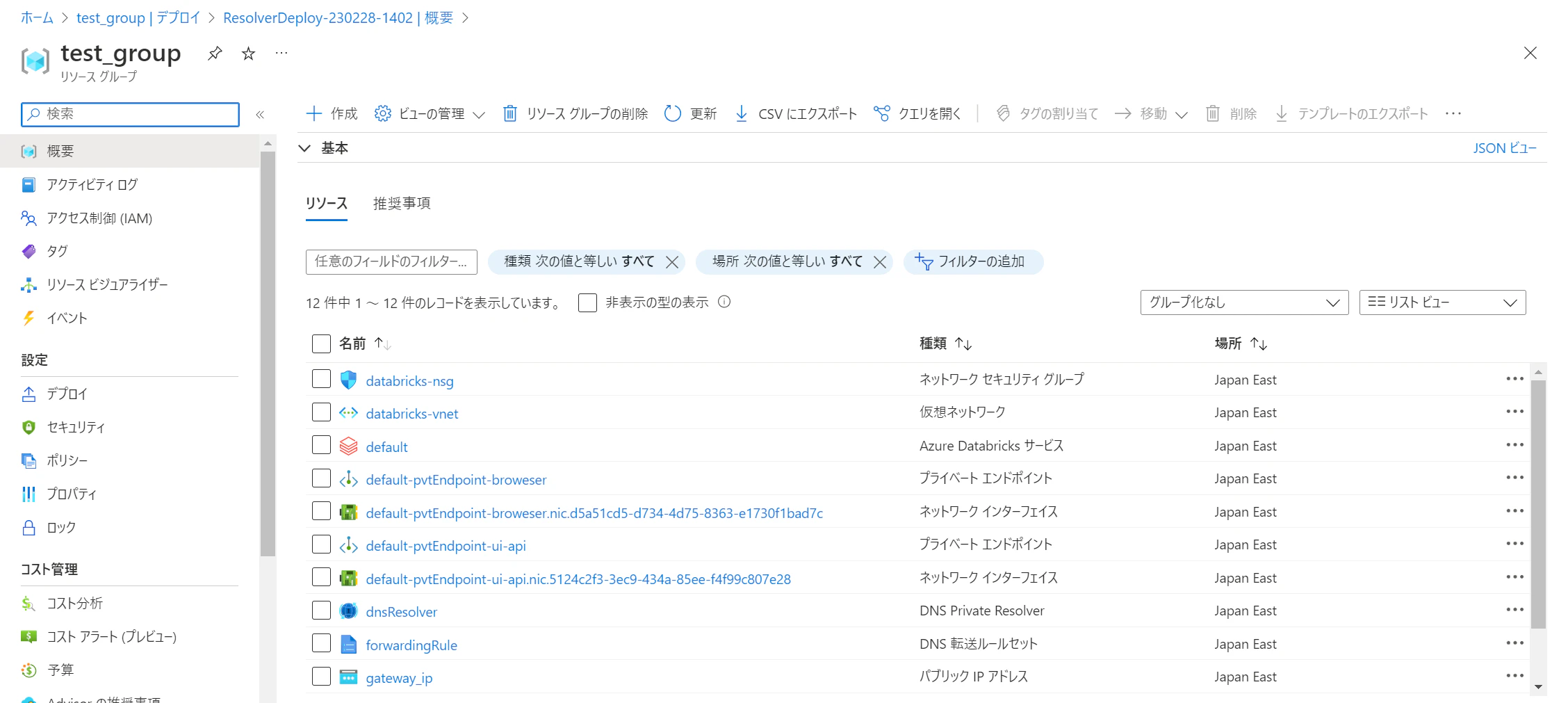
Task: Collapse the 基本 section chevron
Action: pyautogui.click(x=304, y=148)
